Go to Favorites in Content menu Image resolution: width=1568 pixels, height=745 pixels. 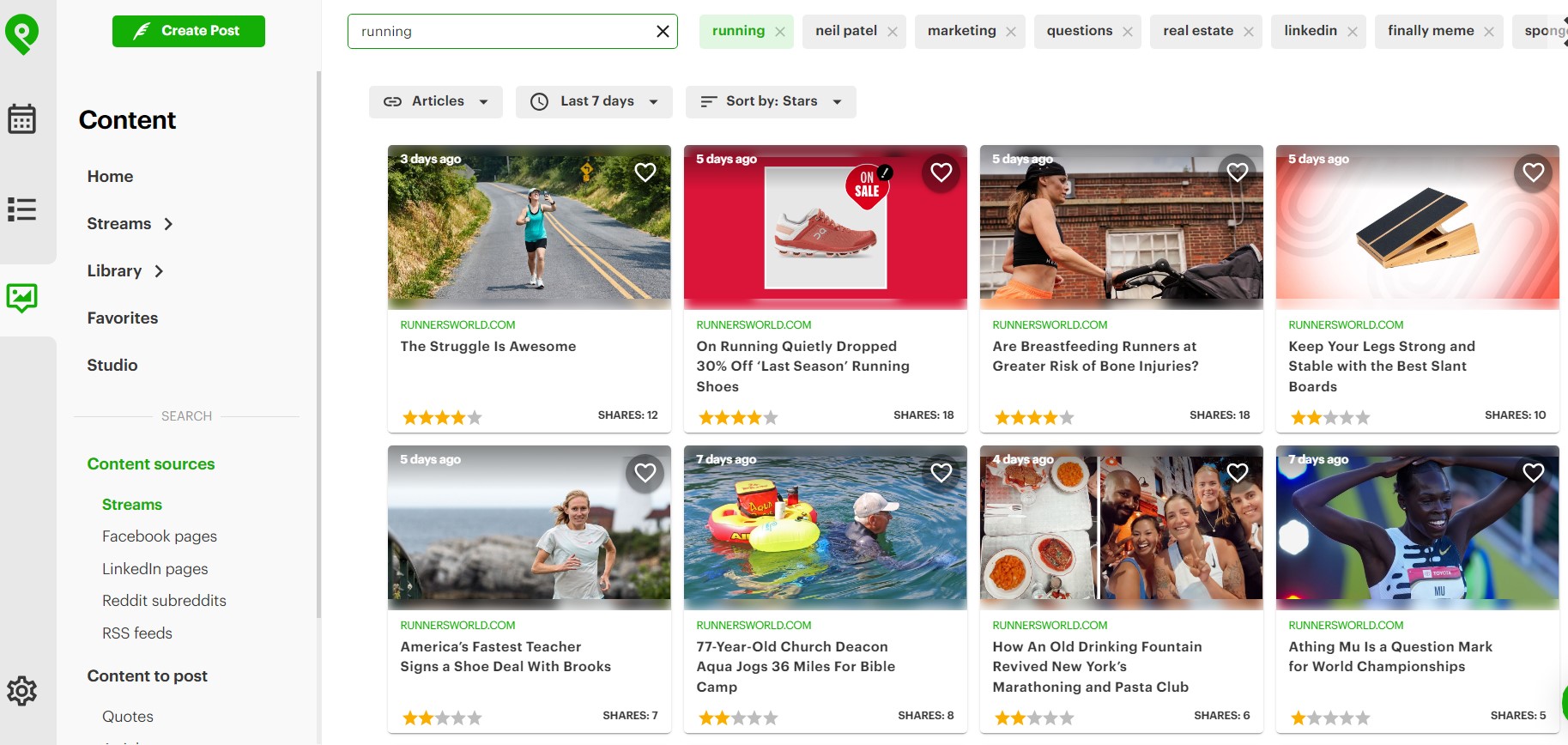(x=123, y=318)
